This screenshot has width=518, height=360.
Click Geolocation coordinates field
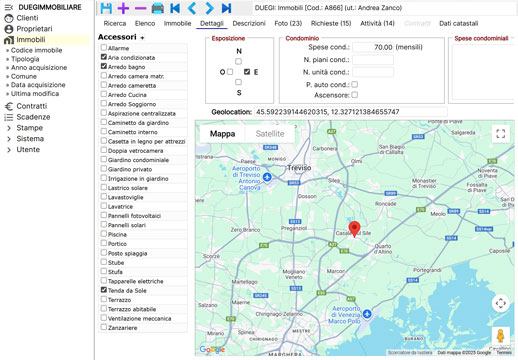click(x=350, y=112)
